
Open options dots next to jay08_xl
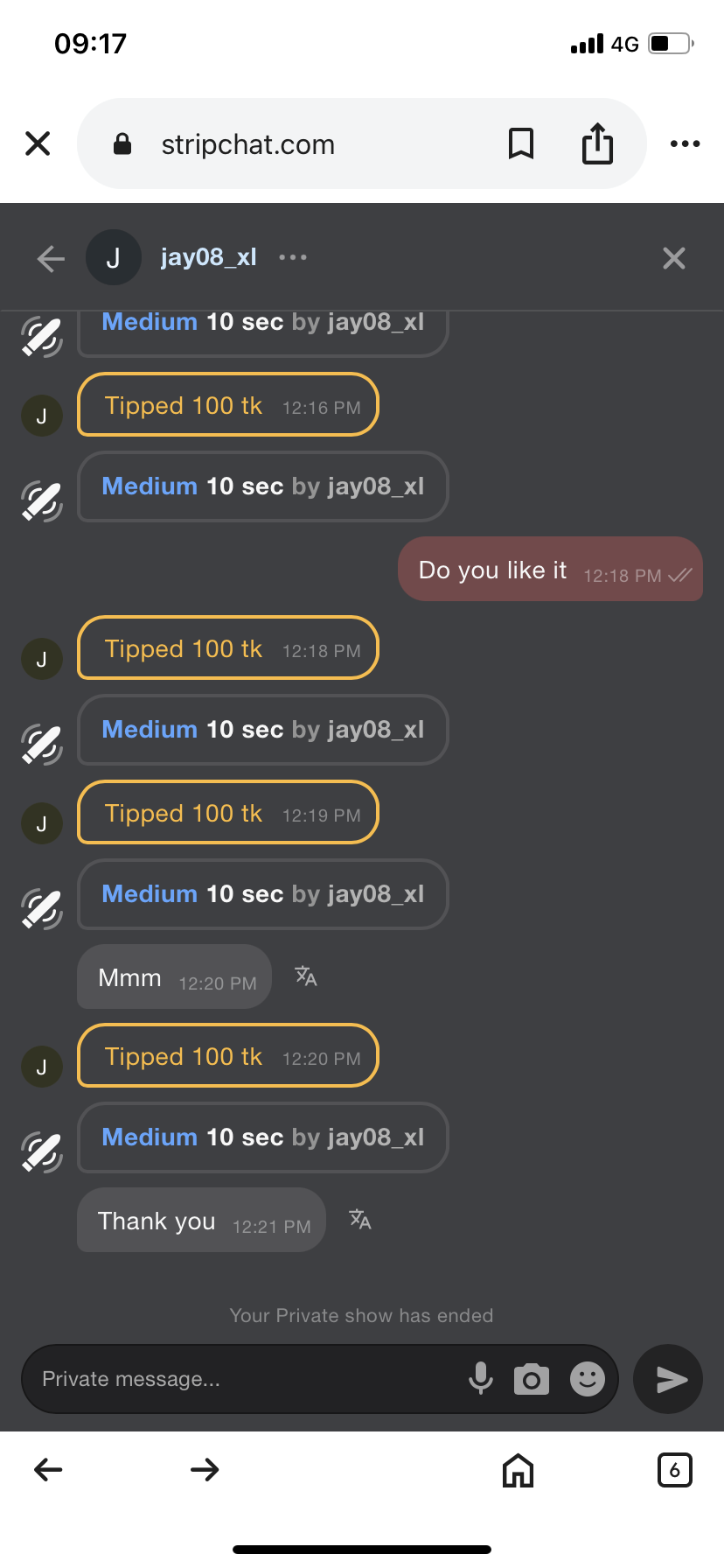point(293,257)
